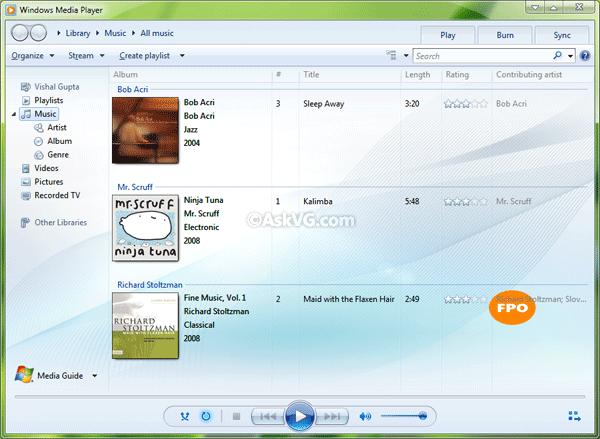Click the Next track button

(331, 416)
